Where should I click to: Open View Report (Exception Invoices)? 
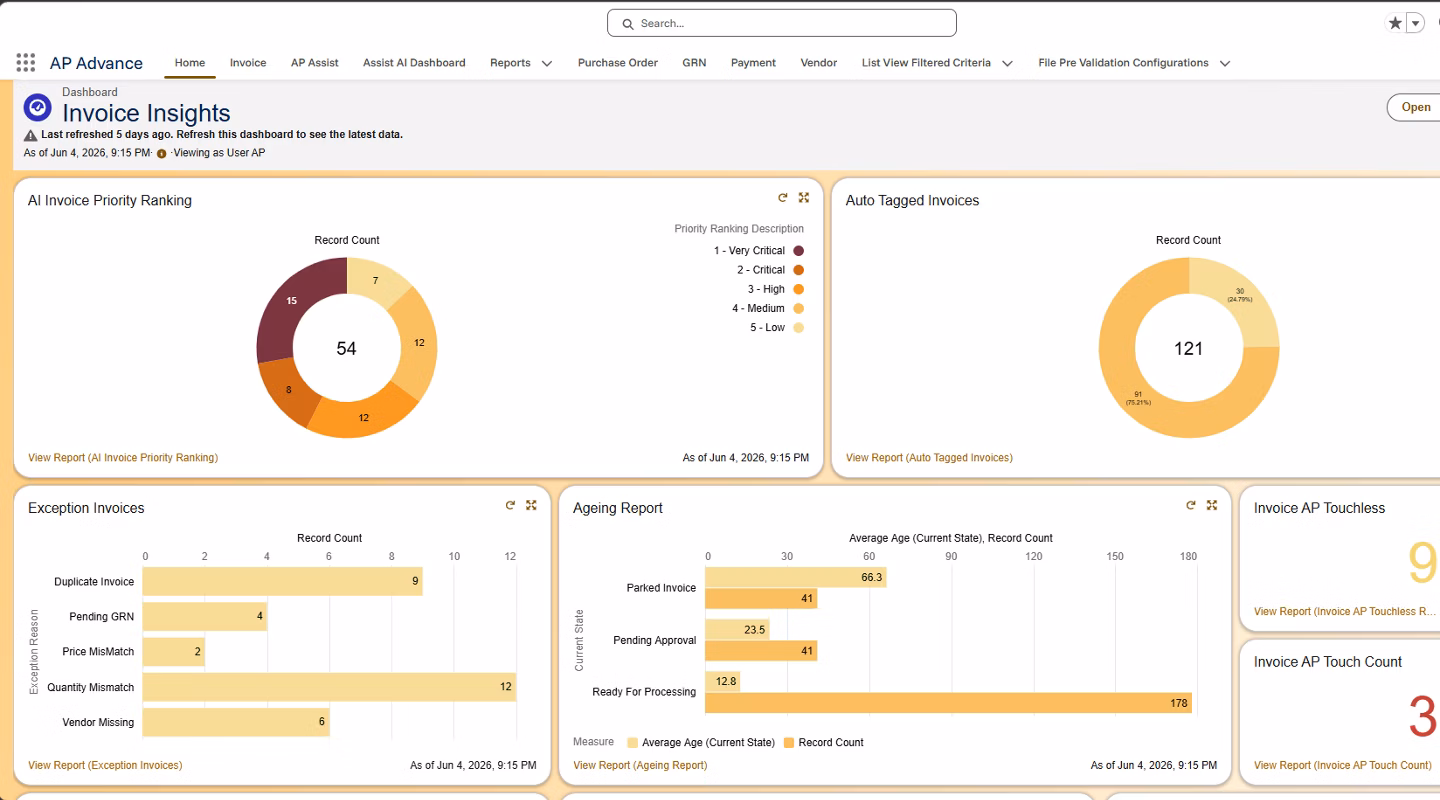click(105, 766)
